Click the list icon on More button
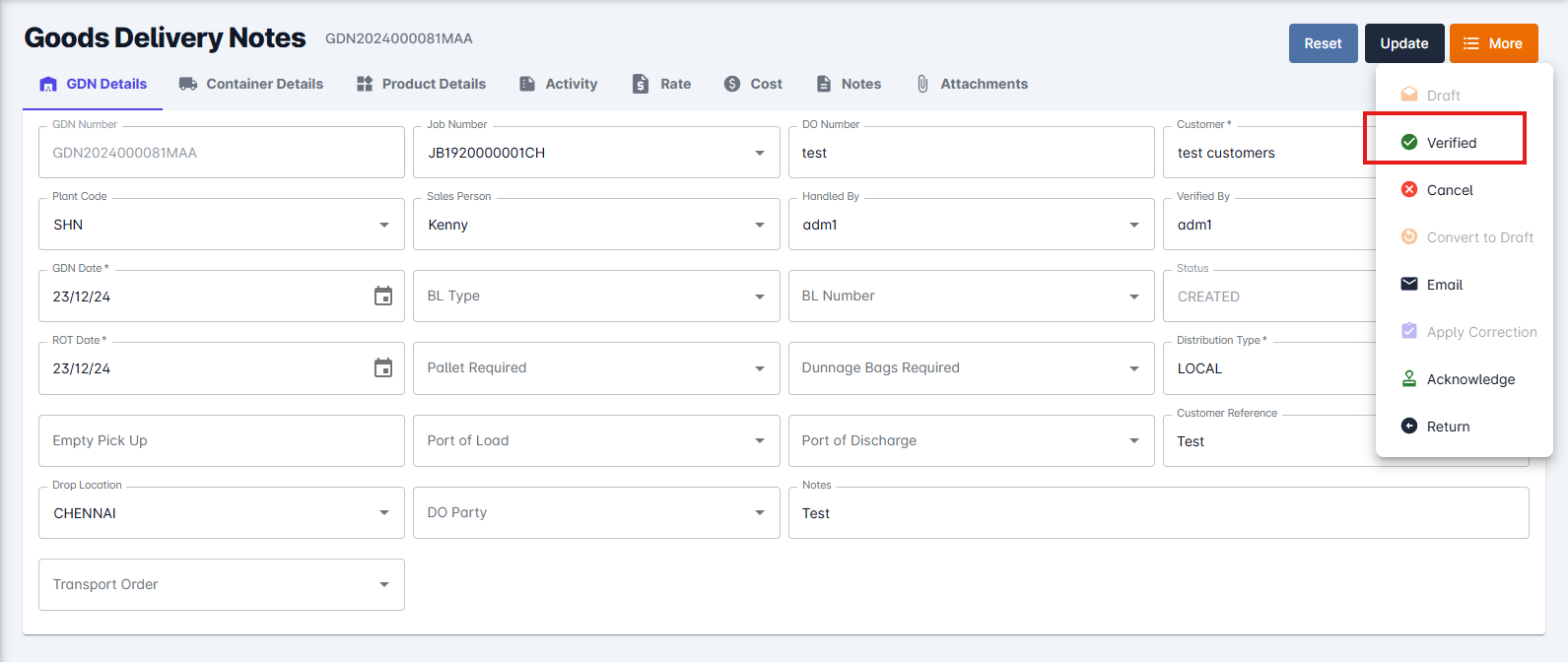Screen dimensions: 1568x662 click(1471, 43)
